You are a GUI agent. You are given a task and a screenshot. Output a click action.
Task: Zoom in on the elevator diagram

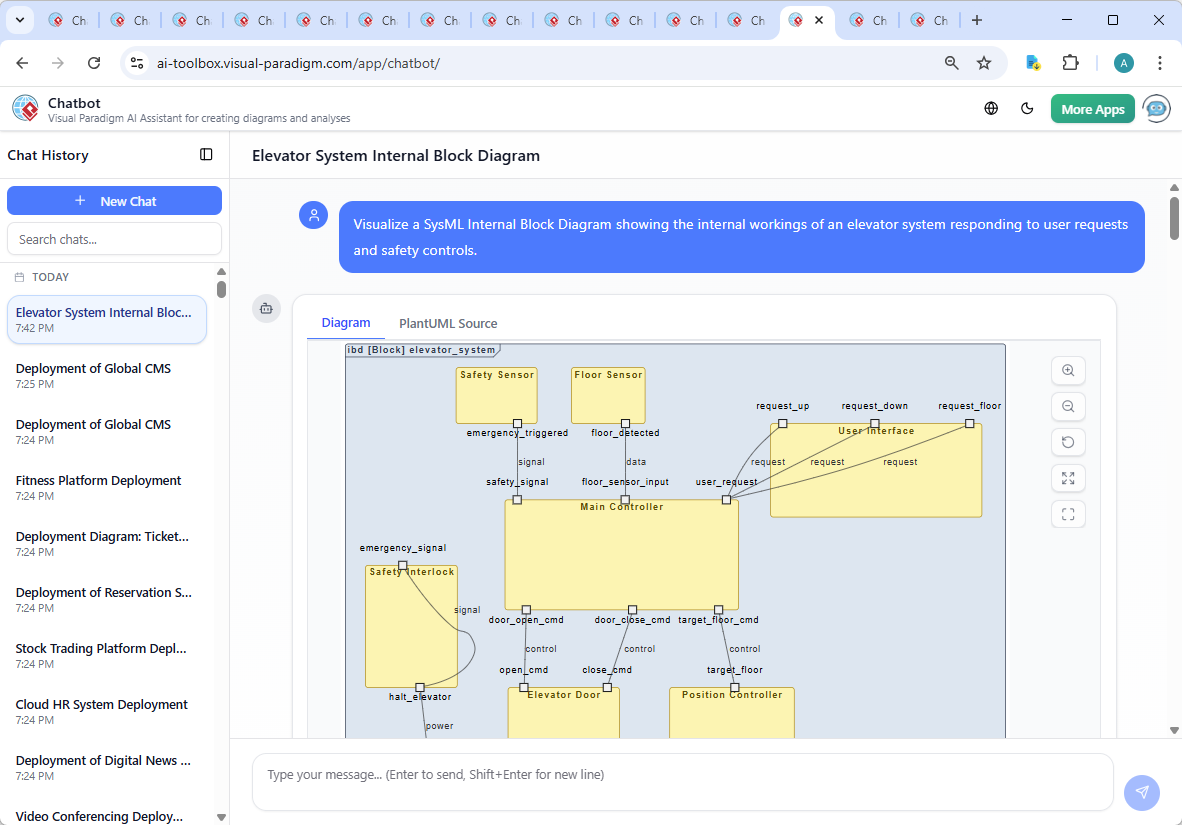tap(1068, 370)
